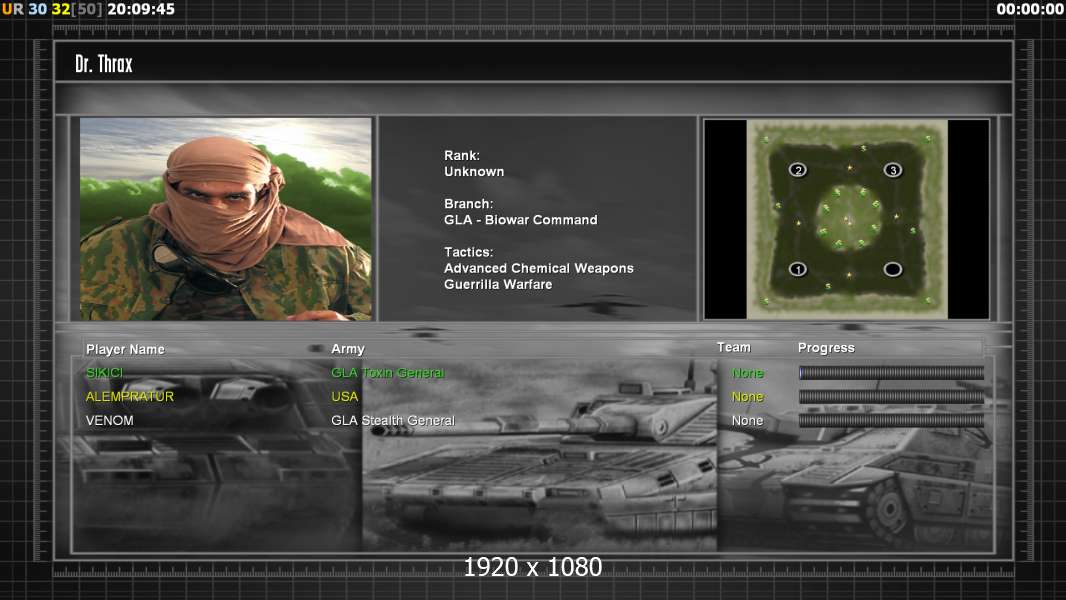
Task: Click start position 2 marker on minimap
Action: tap(797, 170)
